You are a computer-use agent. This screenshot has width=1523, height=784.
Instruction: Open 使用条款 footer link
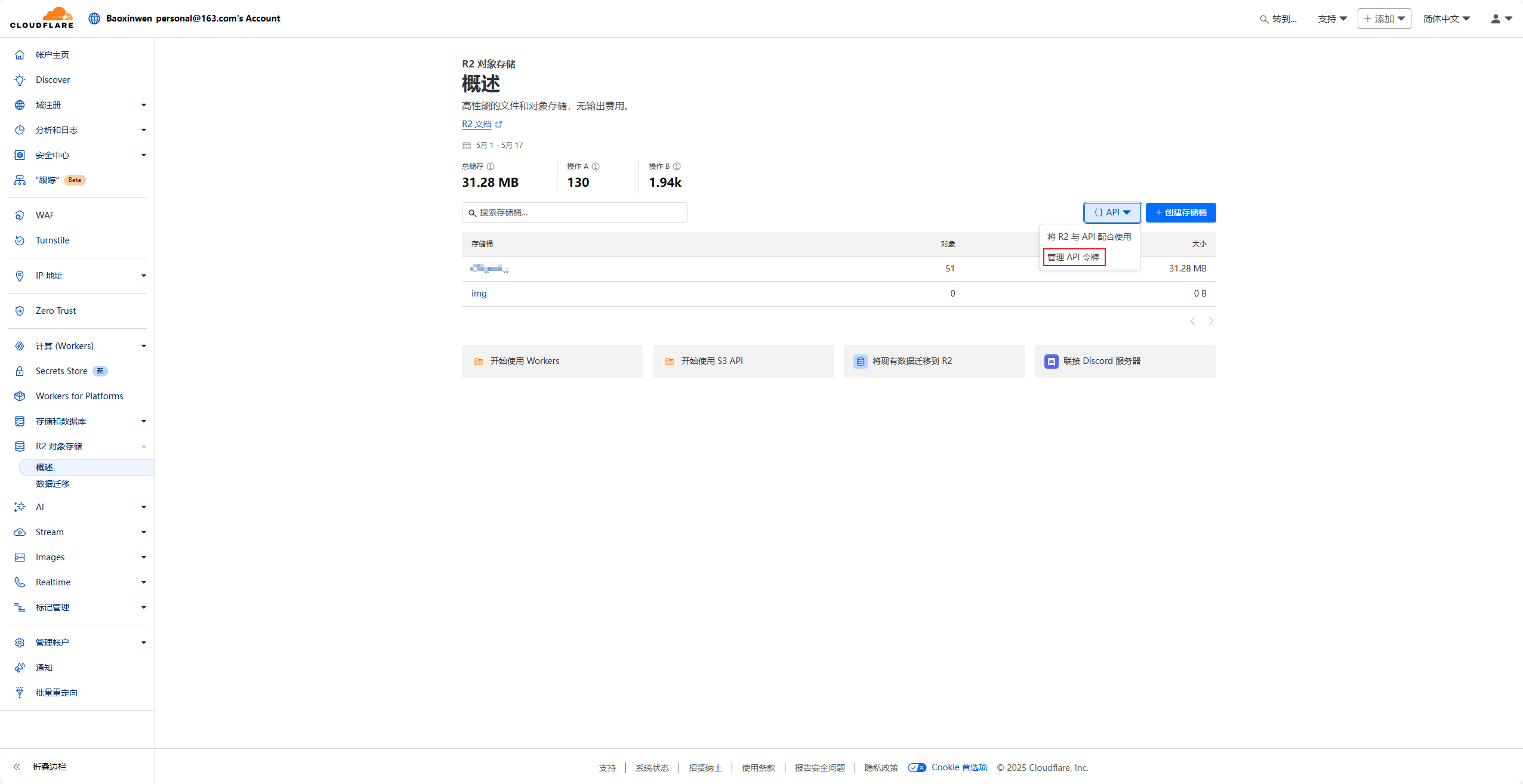point(758,768)
